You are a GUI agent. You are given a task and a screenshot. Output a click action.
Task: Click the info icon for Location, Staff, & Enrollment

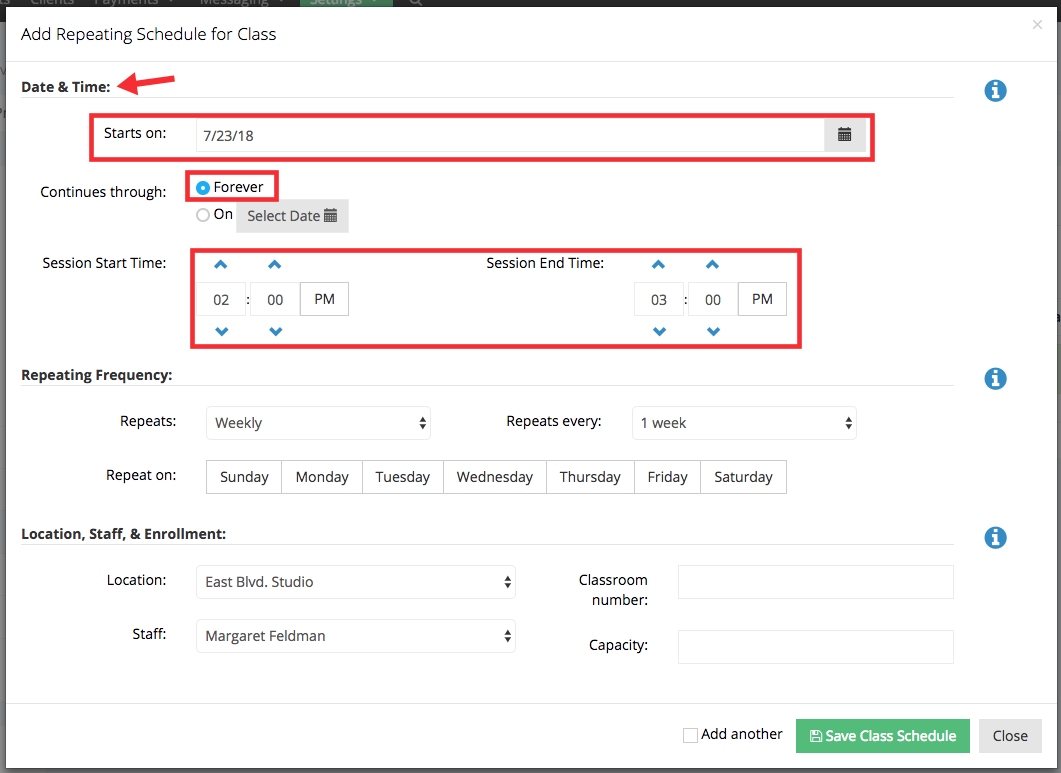[995, 537]
